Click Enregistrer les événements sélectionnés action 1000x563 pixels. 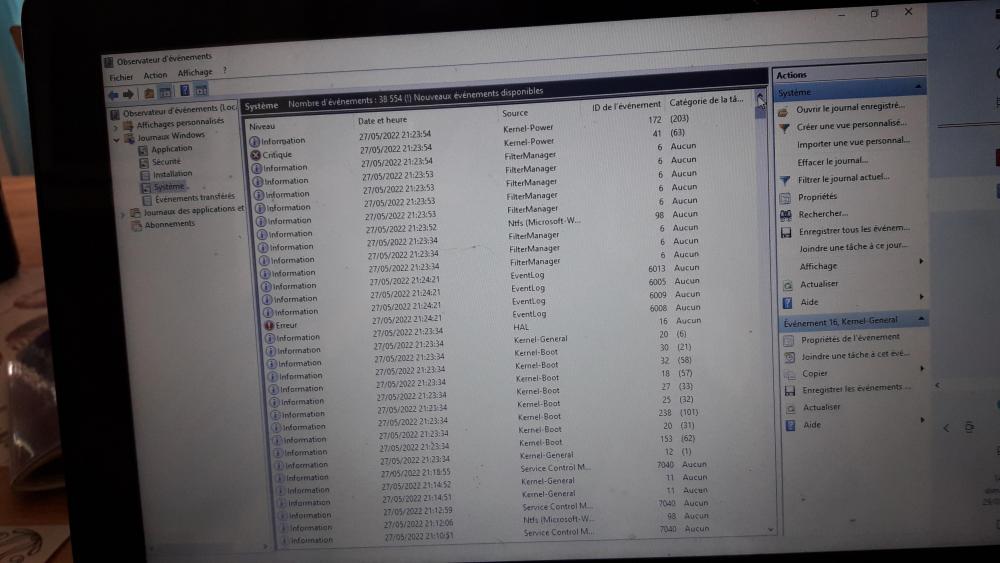tap(856, 388)
